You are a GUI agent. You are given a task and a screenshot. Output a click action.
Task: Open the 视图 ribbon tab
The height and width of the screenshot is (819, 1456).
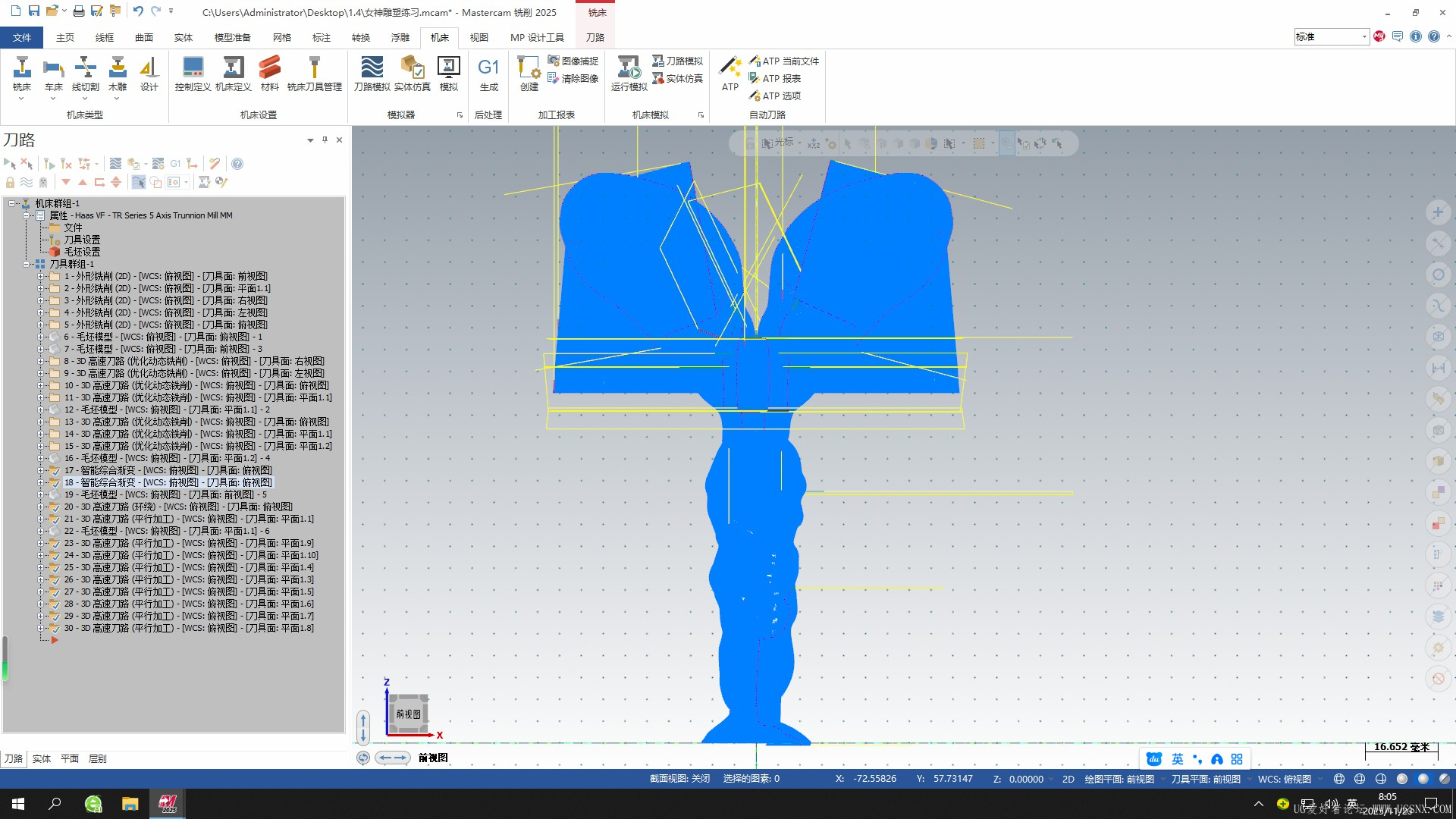point(479,37)
